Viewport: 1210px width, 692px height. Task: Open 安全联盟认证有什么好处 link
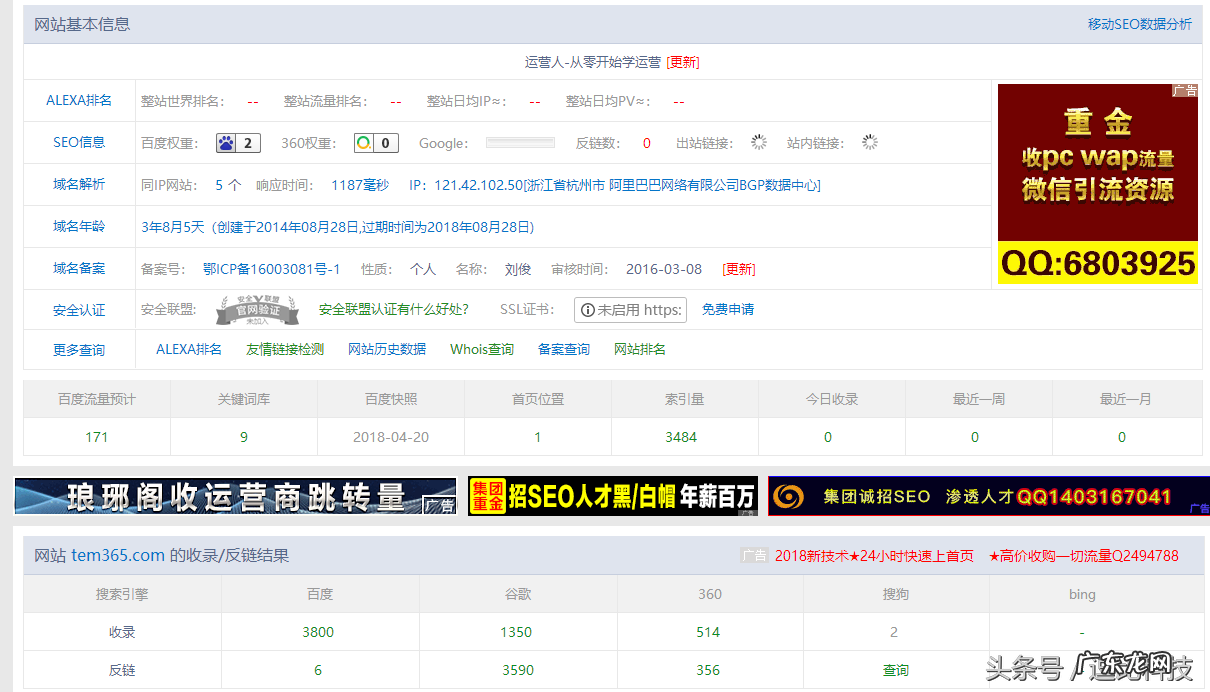point(394,310)
